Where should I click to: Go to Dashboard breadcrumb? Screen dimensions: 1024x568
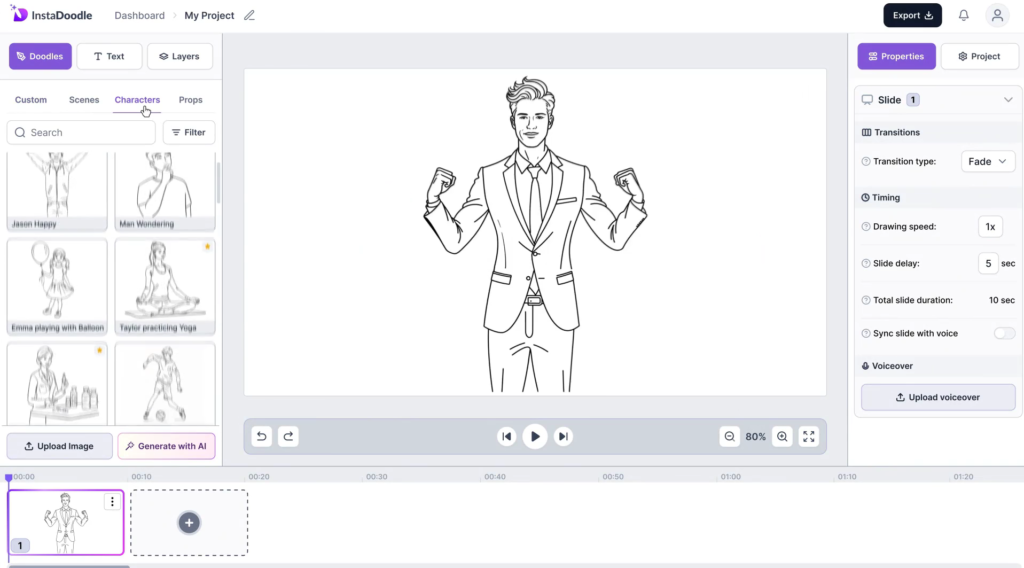[x=140, y=15]
